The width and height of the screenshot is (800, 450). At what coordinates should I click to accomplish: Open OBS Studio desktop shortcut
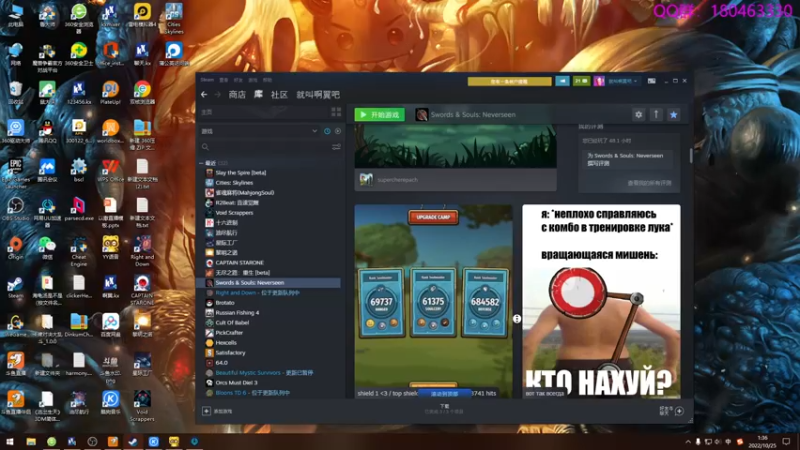15,209
